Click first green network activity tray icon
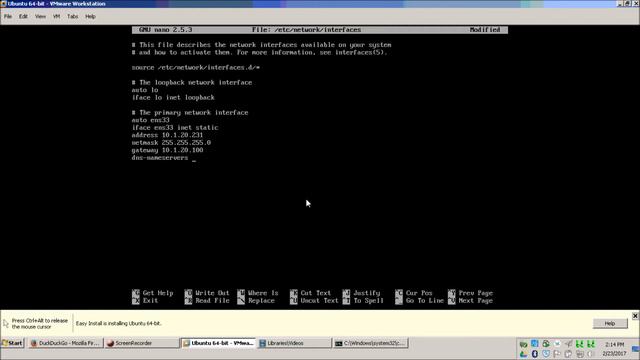Viewport: 640px width, 360px height. (x=579, y=344)
